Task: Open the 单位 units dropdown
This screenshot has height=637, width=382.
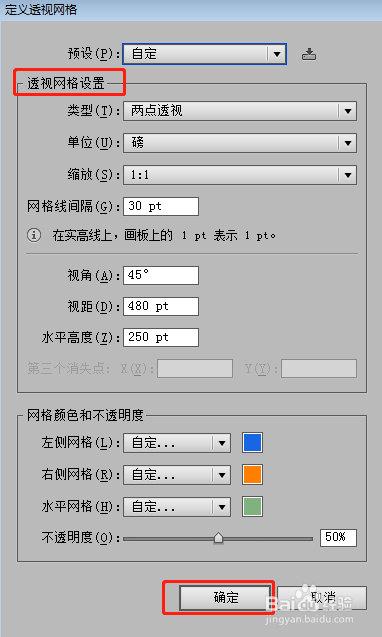Action: pyautogui.click(x=240, y=143)
